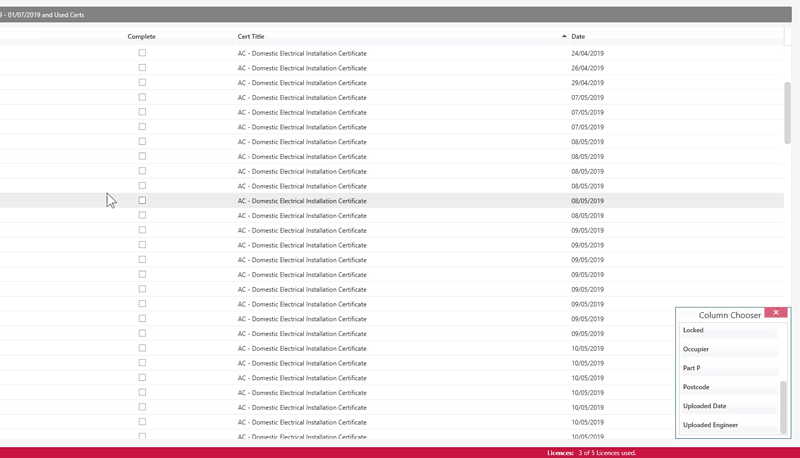The width and height of the screenshot is (800, 458).
Task: Sort by the Cert Title column header
Action: [251, 36]
